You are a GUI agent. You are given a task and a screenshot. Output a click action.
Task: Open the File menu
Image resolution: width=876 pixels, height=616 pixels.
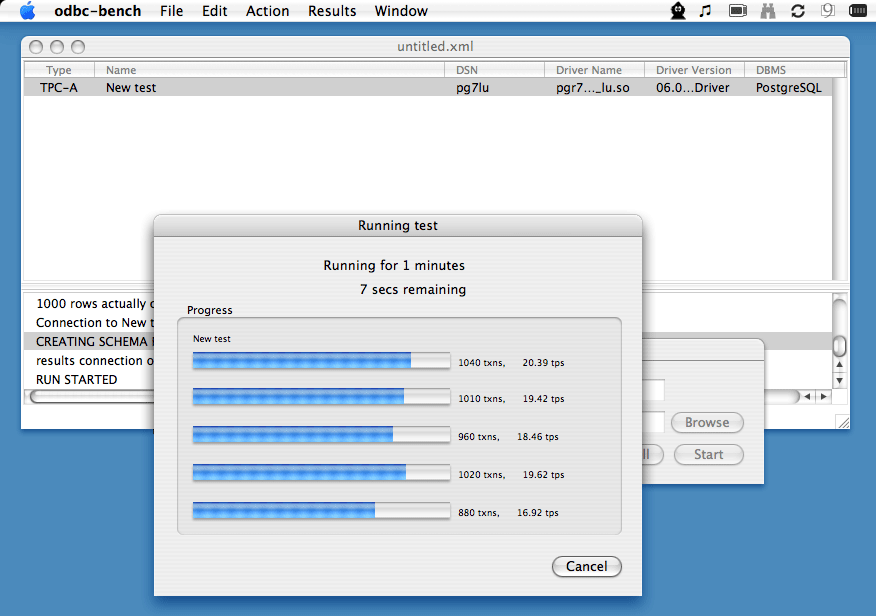pyautogui.click(x=171, y=11)
